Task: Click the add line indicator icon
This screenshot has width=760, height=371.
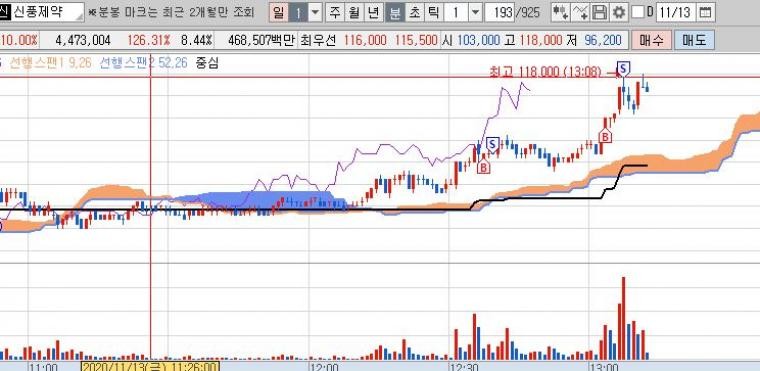Action: [x=580, y=12]
